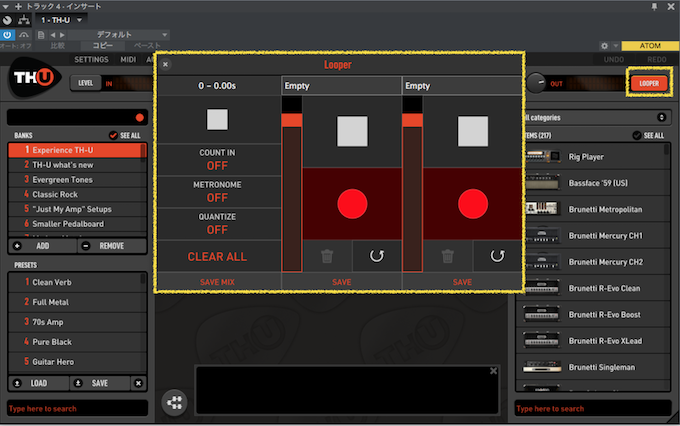Save the first loop track
Screen dimensions: 680x426
[342, 282]
